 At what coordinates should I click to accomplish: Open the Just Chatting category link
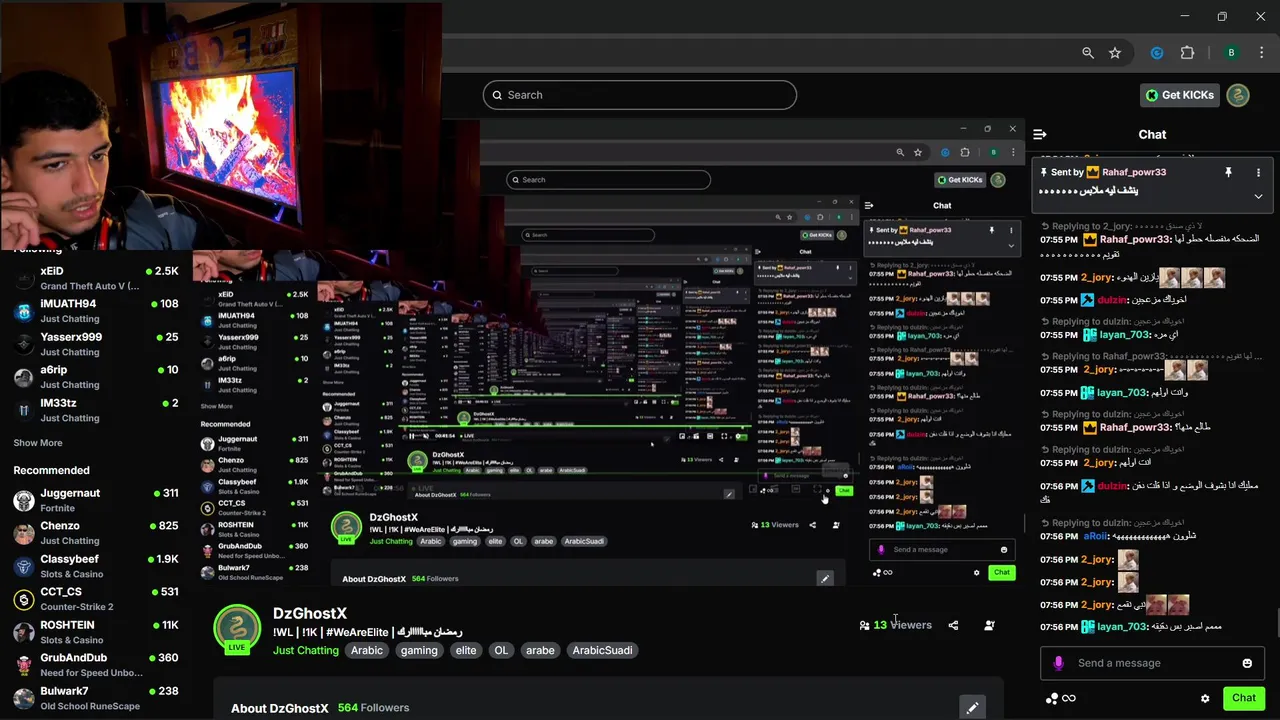click(306, 650)
